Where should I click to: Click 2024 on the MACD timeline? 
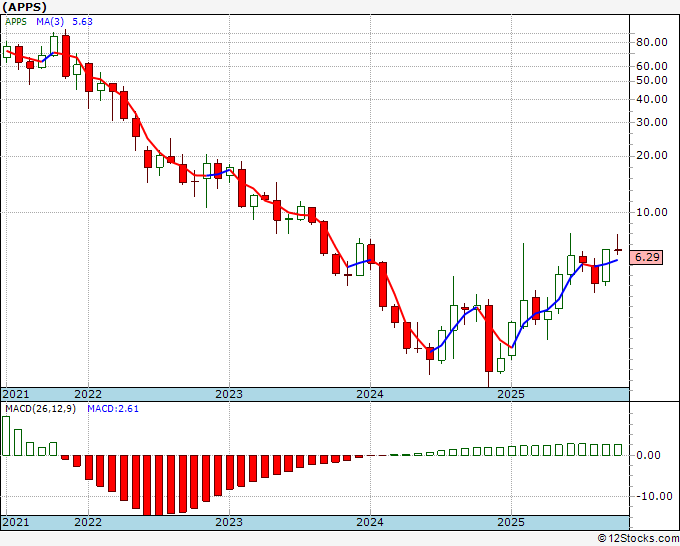pyautogui.click(x=370, y=522)
